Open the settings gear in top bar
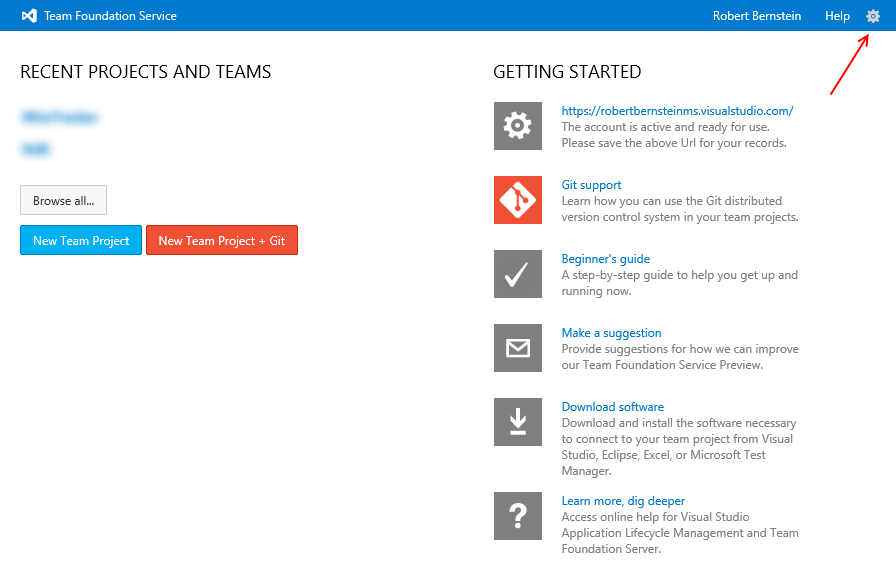896x566 pixels. 873,16
